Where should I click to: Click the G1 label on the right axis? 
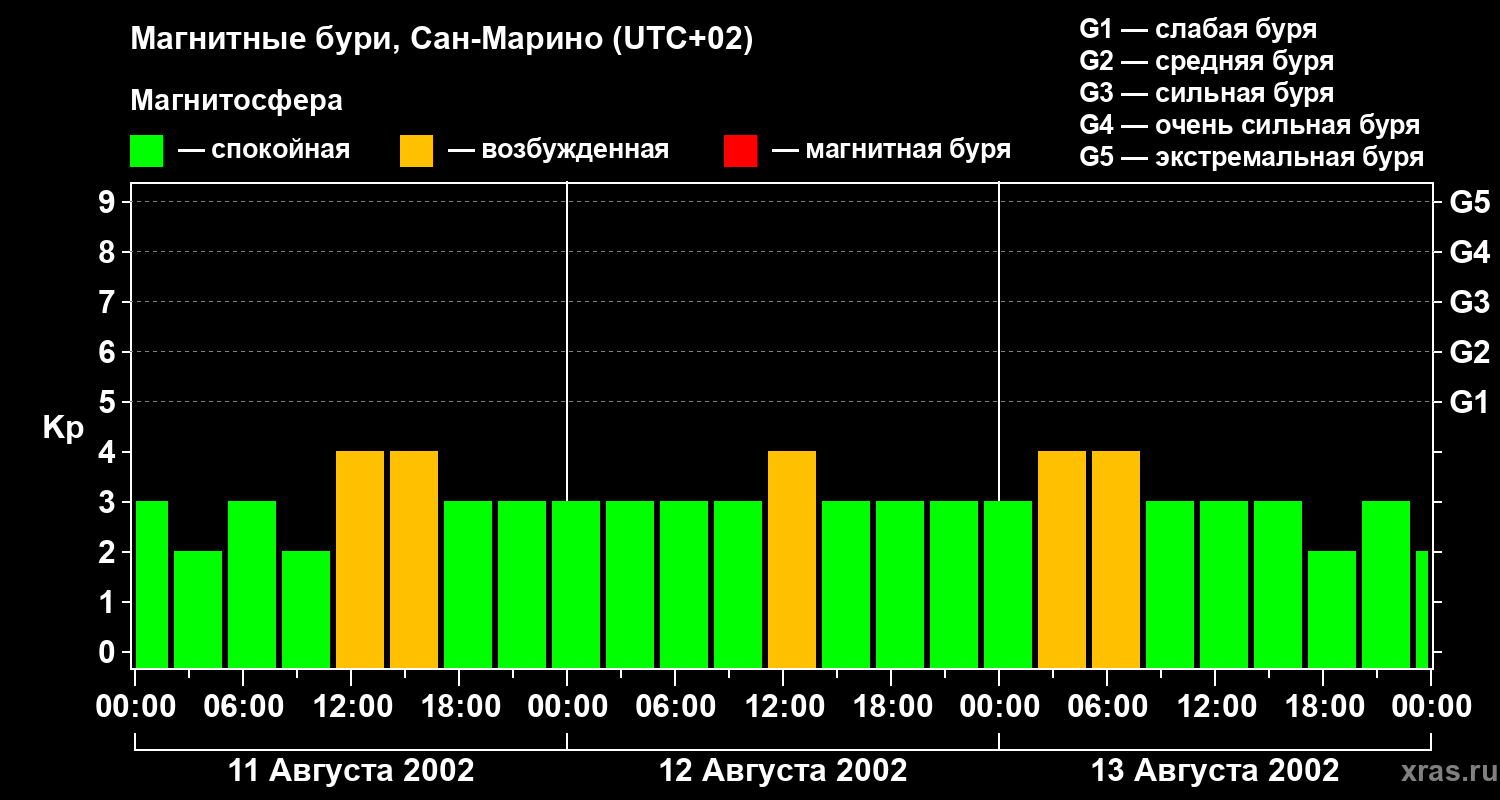pos(1469,402)
